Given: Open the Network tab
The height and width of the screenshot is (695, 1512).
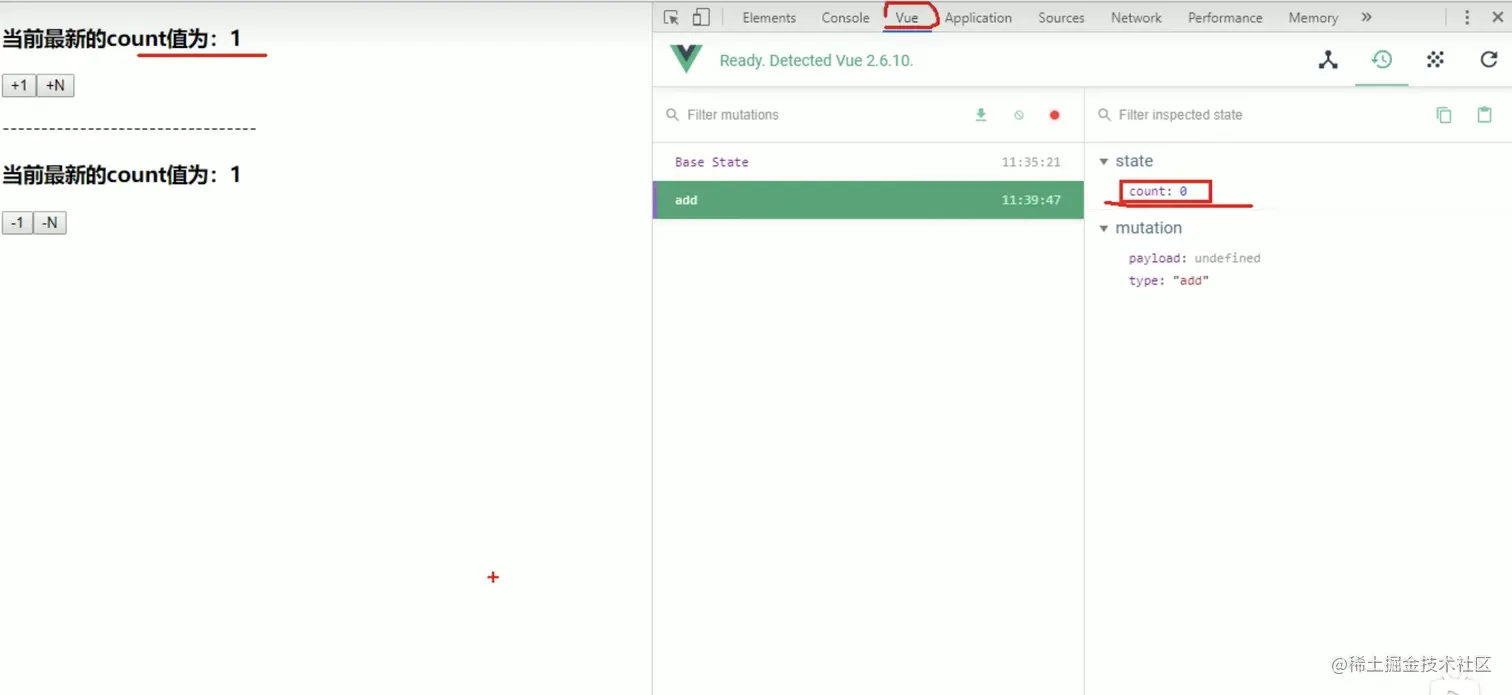Looking at the screenshot, I should point(1136,18).
